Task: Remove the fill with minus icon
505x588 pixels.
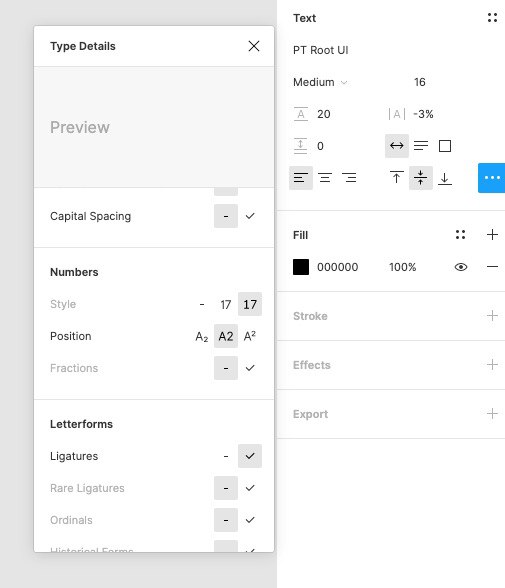Action: [x=492, y=267]
